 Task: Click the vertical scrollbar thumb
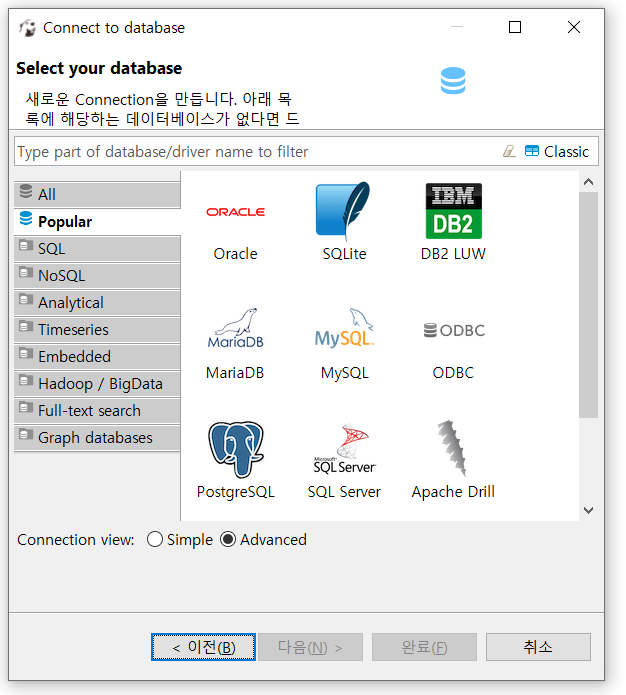pyautogui.click(x=588, y=305)
